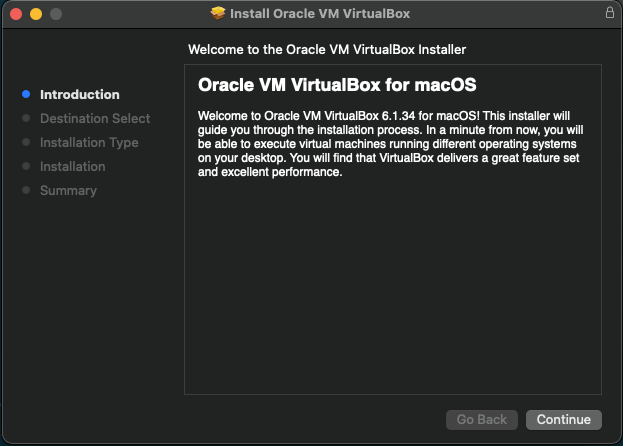Click the "Welcome to the Oracle VM VirtualBox Installer" subtitle
The width and height of the screenshot is (623, 446).
[x=327, y=49]
